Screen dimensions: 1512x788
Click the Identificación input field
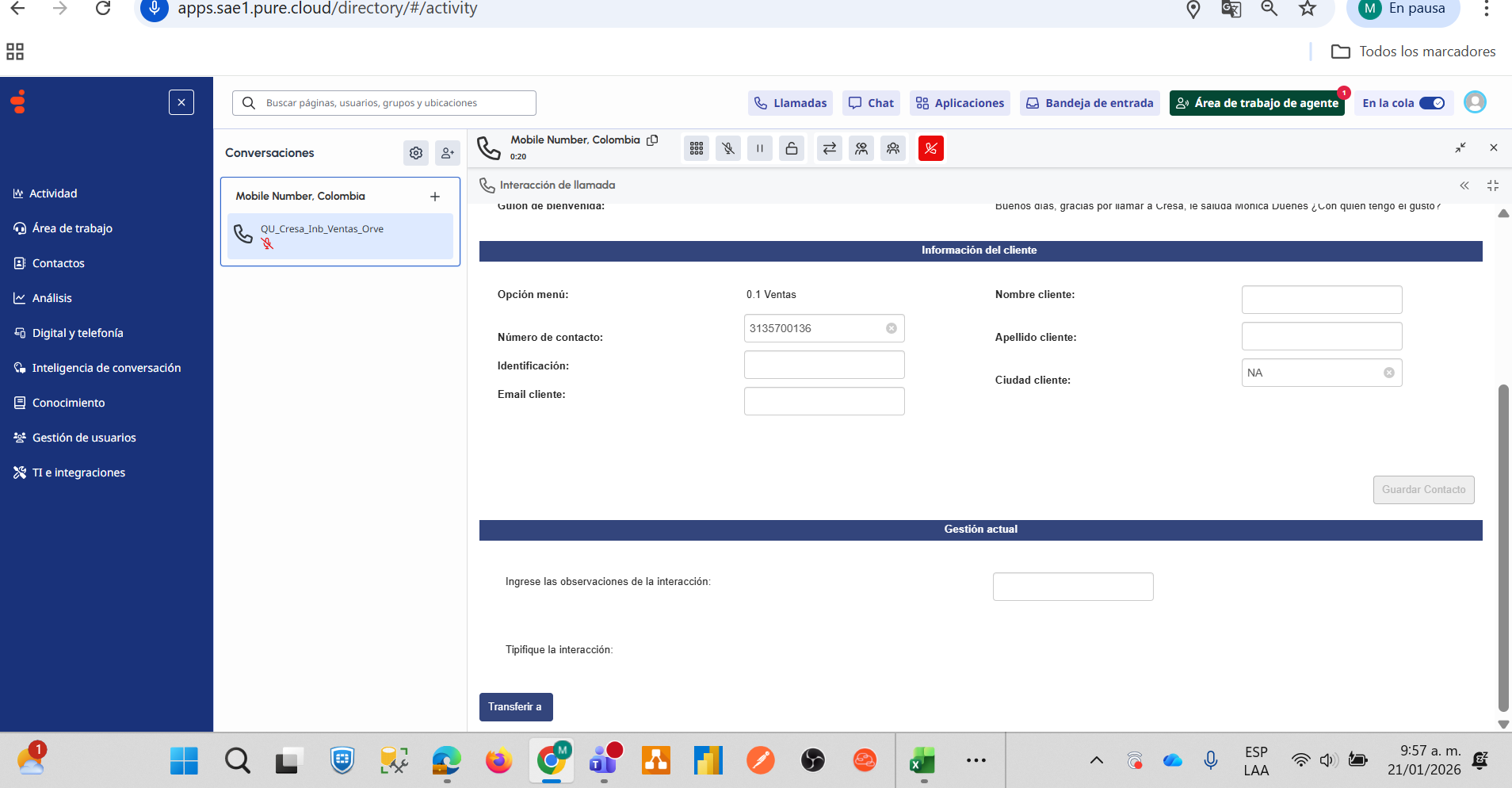[824, 365]
